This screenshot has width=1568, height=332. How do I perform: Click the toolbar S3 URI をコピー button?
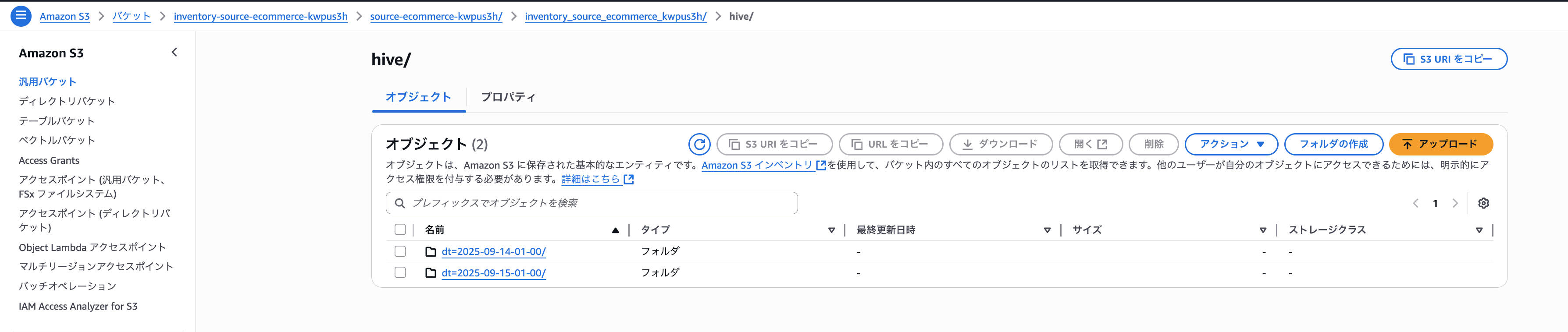click(x=774, y=144)
